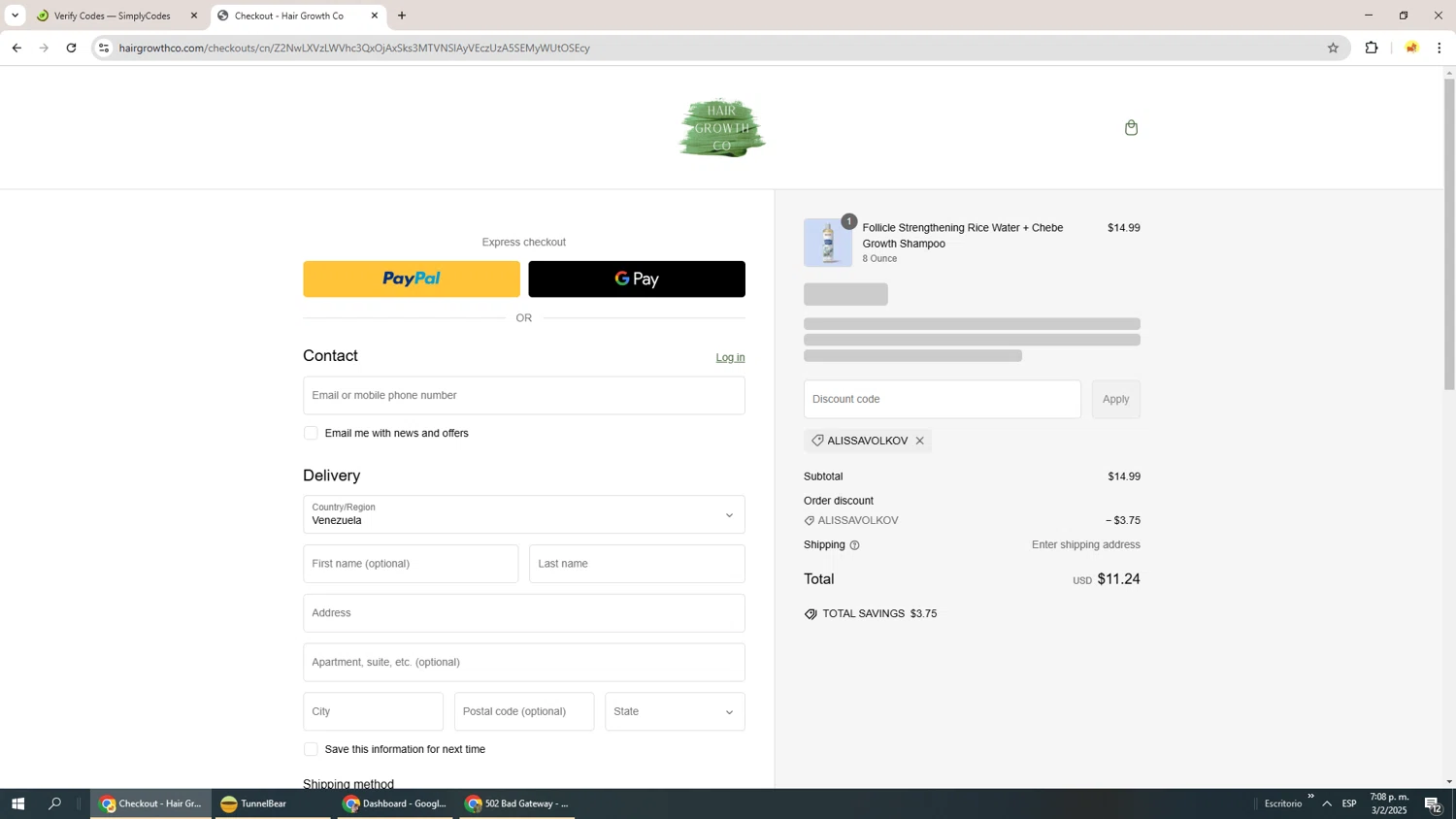
Task: Focus the Email or mobile phone number field
Action: (524, 395)
